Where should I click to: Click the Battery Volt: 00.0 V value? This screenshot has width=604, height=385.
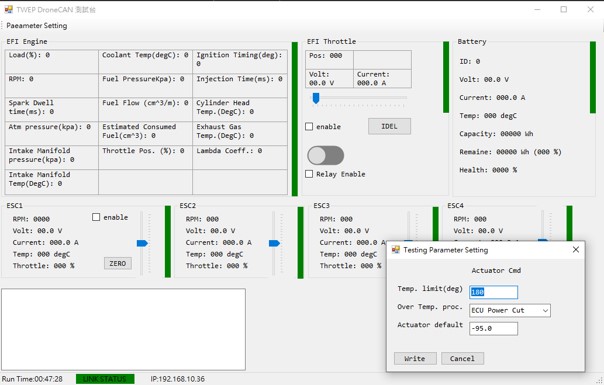click(484, 80)
